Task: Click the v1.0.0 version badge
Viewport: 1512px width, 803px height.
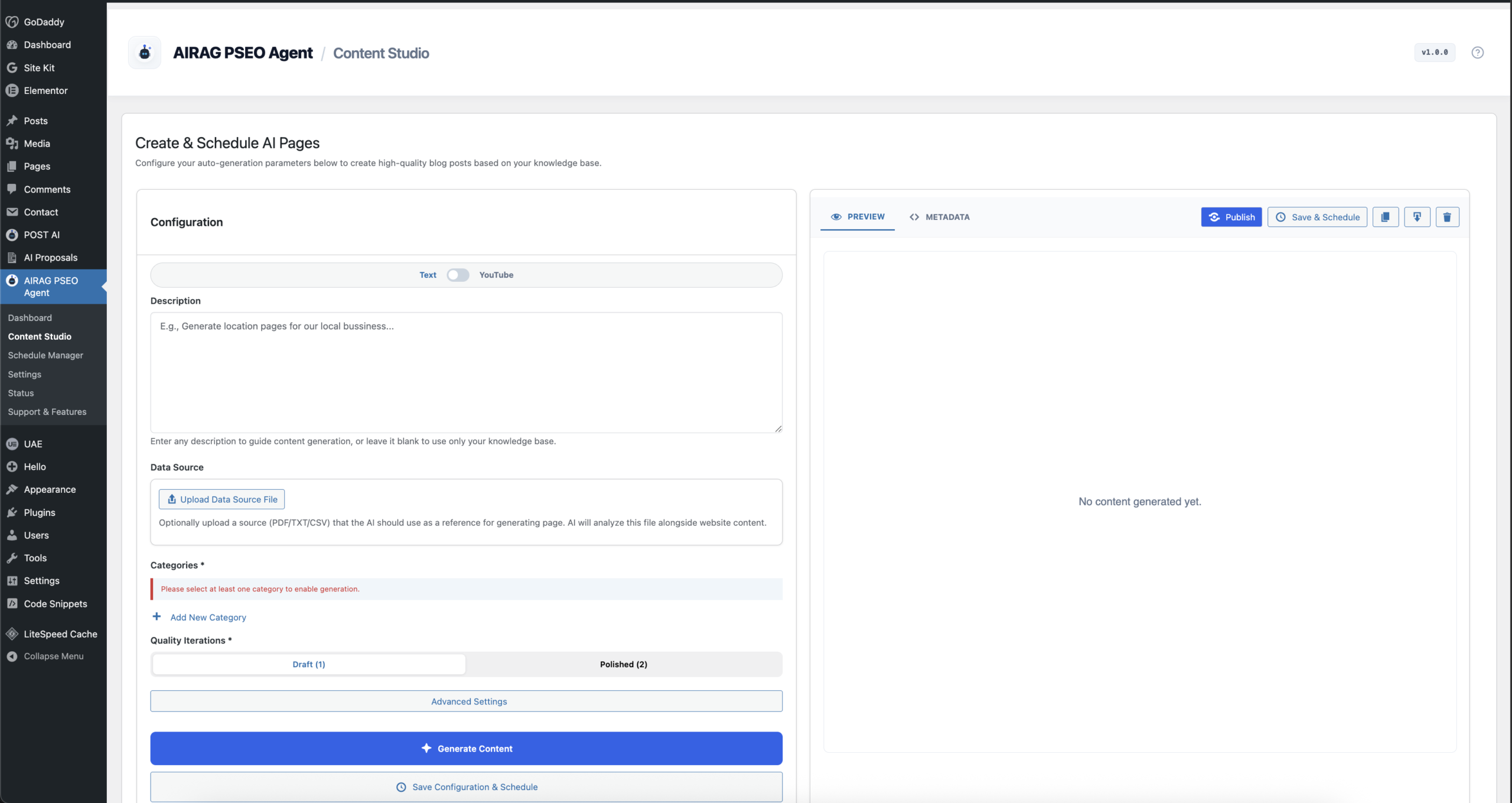Action: click(x=1434, y=53)
